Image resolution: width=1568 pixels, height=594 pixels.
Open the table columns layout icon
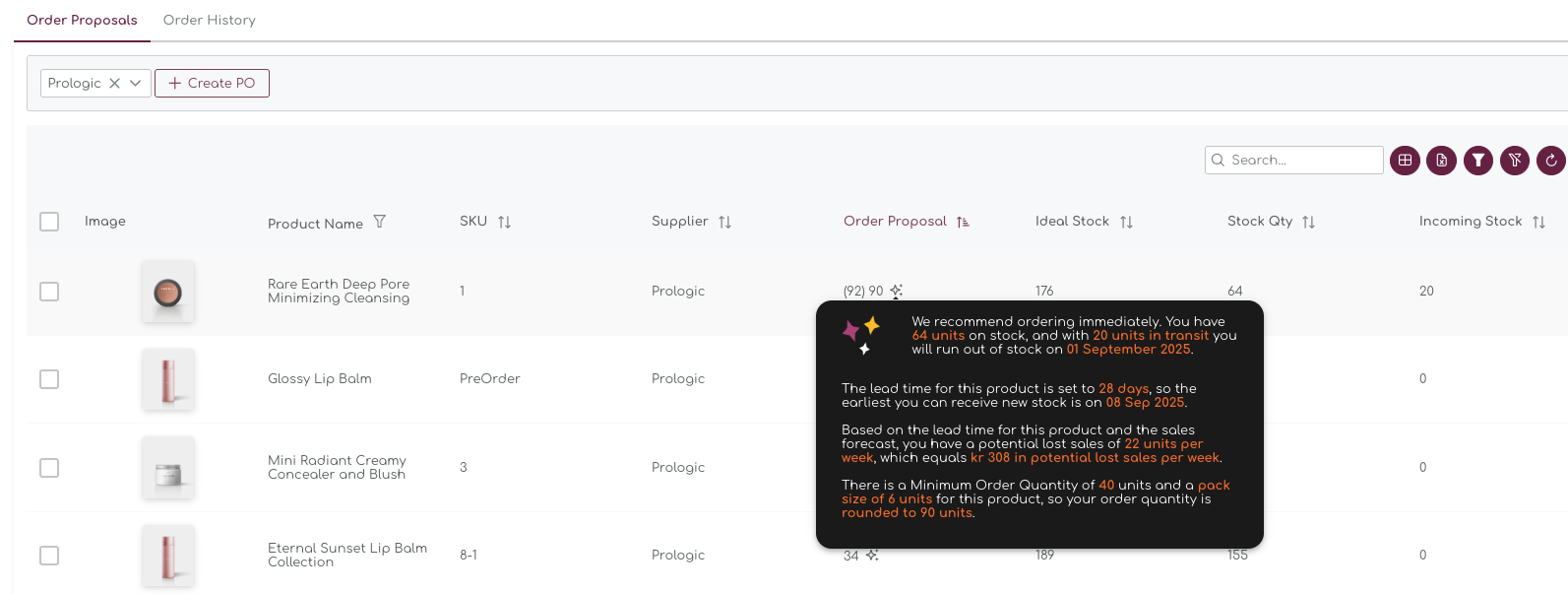point(1405,160)
